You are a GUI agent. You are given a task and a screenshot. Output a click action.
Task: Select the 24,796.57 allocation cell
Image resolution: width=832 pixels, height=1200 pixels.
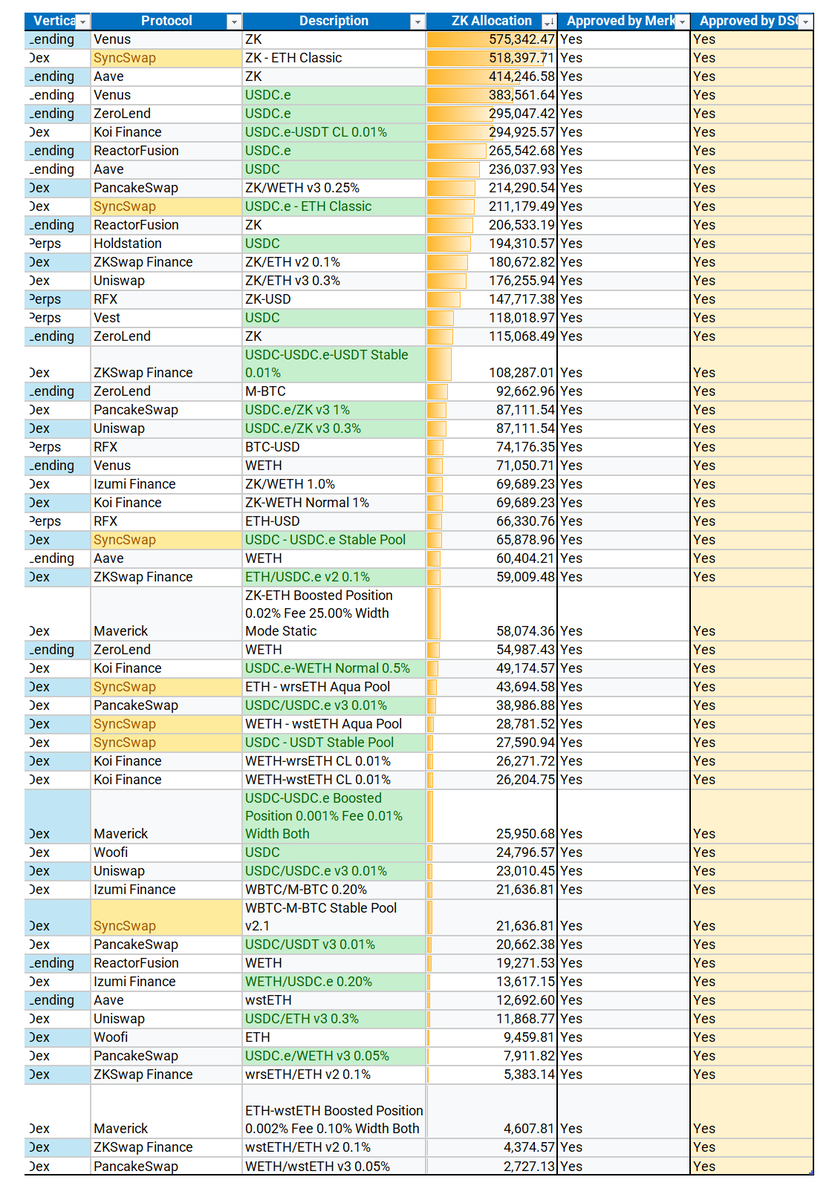coord(492,852)
